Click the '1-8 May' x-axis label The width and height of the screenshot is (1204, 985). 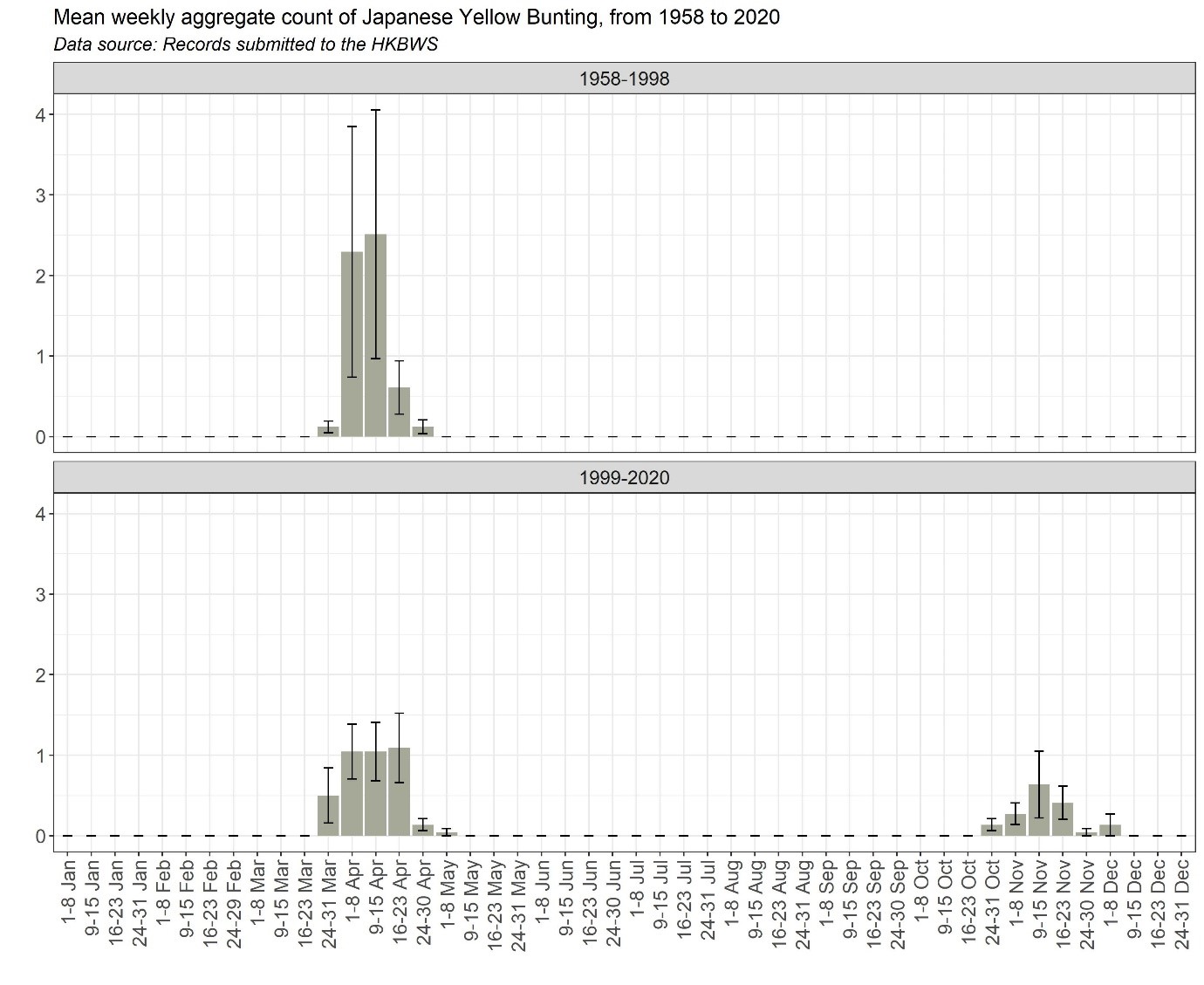tap(447, 893)
